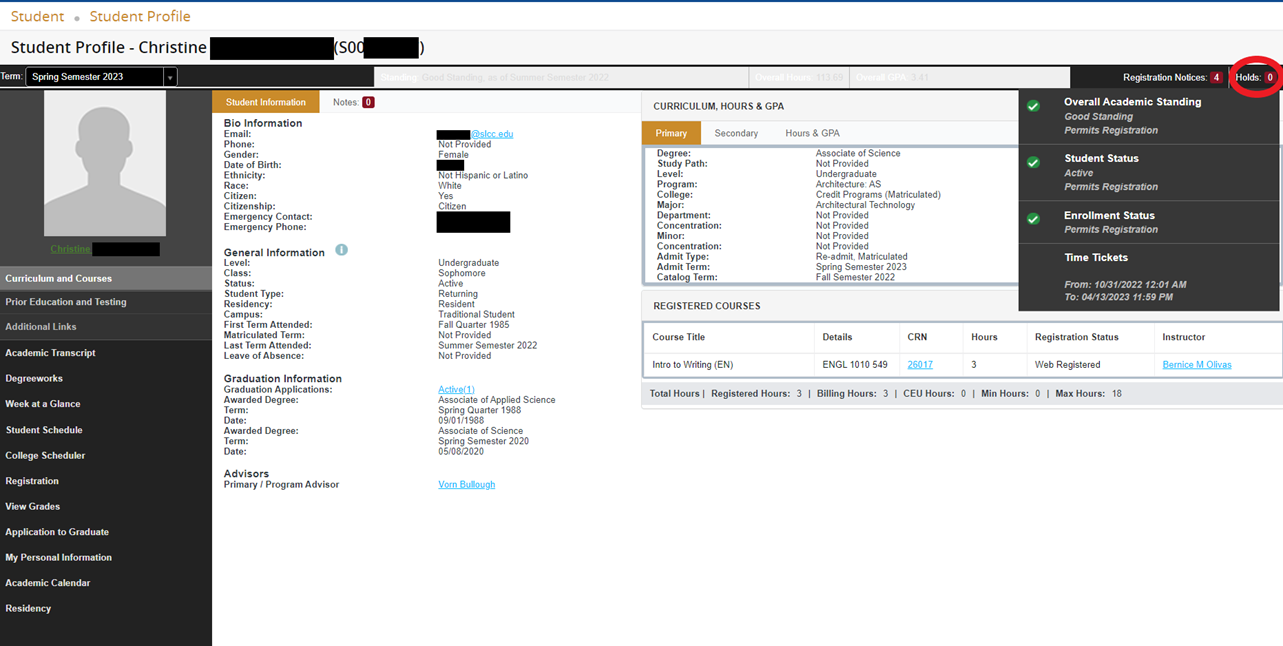Click the green check next to Enrollment Status
Screen dimensions: 1283x646
1033,219
